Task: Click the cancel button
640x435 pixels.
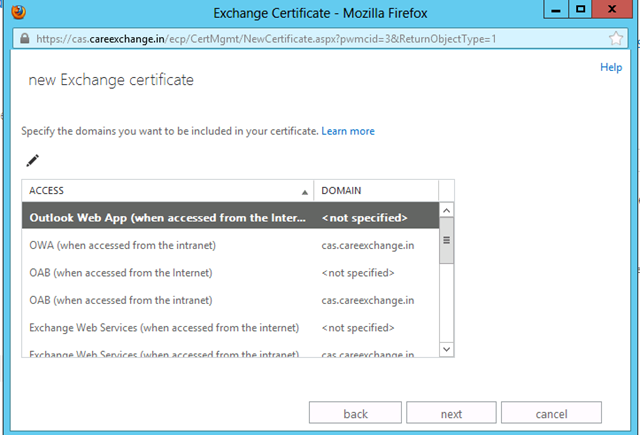Action: coord(551,413)
